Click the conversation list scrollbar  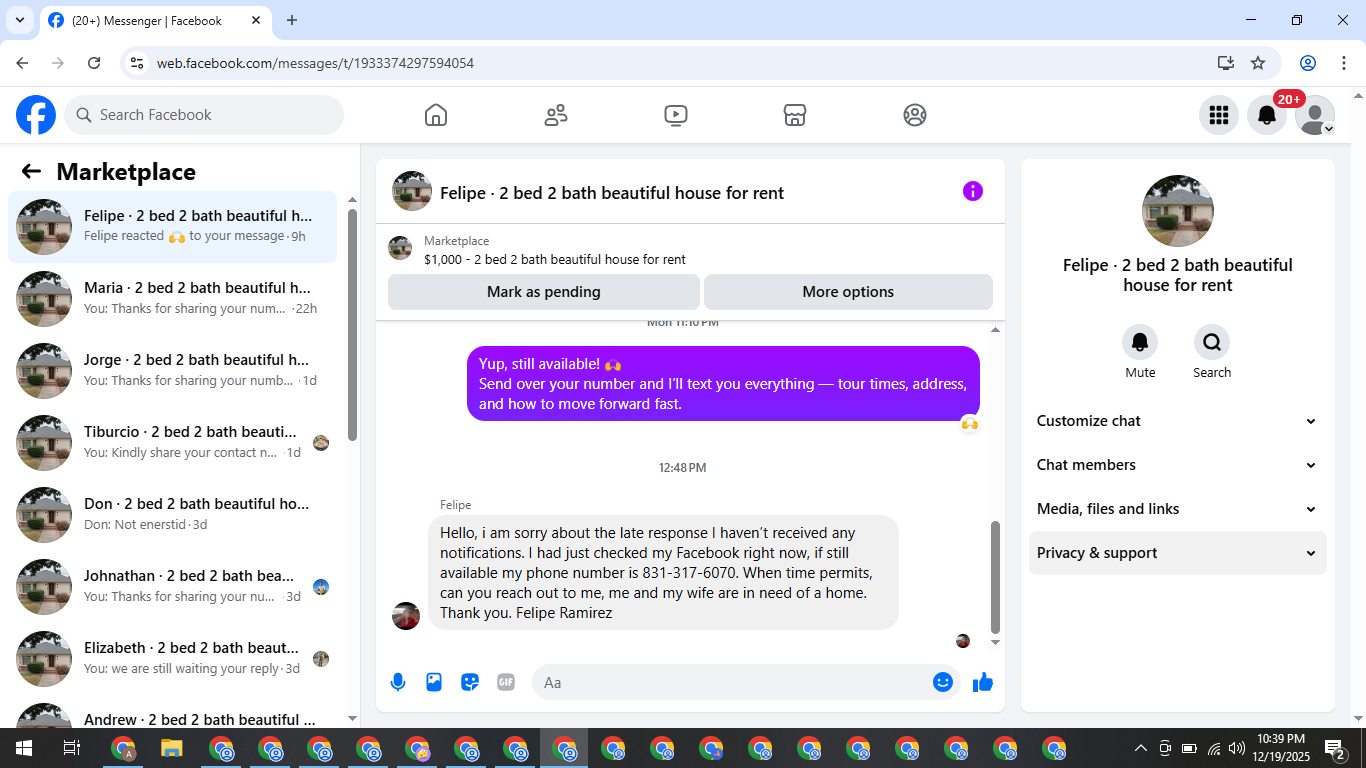352,324
